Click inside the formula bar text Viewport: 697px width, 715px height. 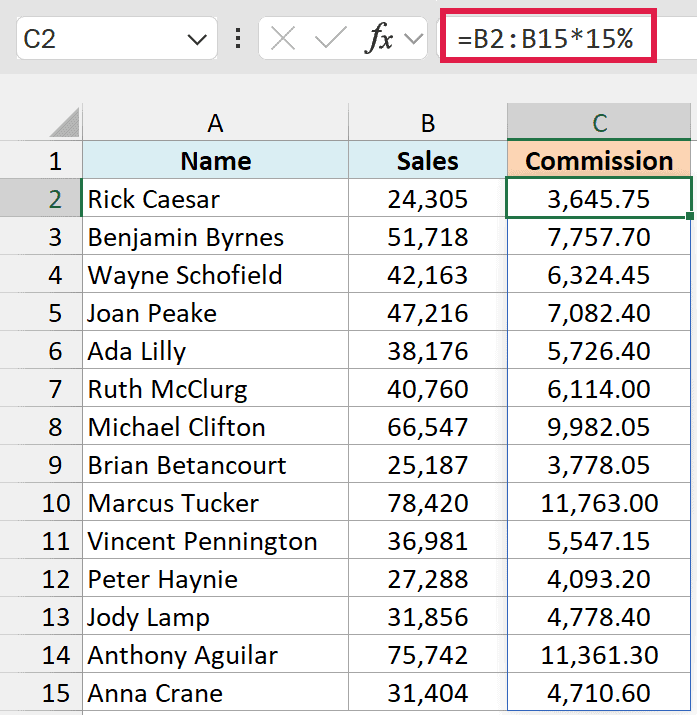point(545,38)
